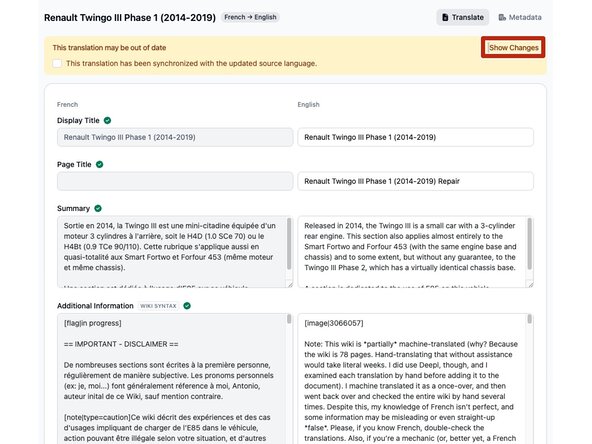The height and width of the screenshot is (444, 592).
Task: Click the '[flag|in progress]' text in French box
Action: 92,323
